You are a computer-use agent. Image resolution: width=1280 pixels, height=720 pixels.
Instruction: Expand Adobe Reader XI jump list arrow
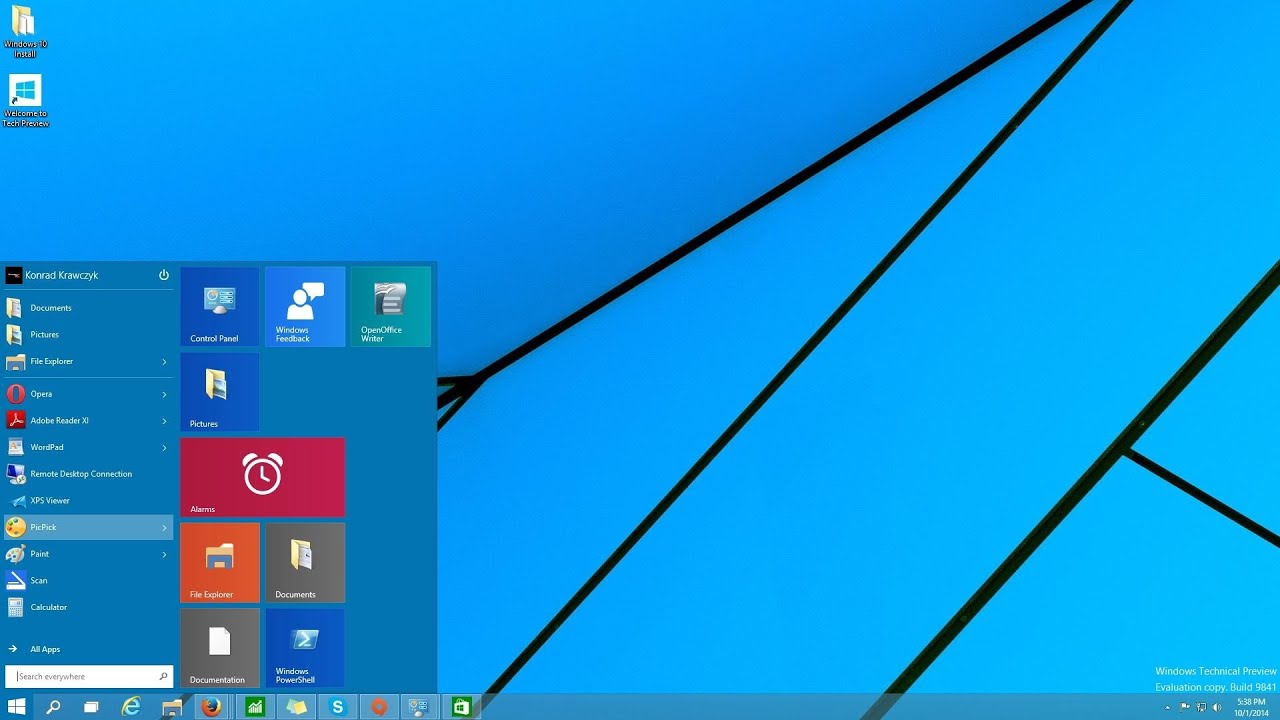click(164, 421)
